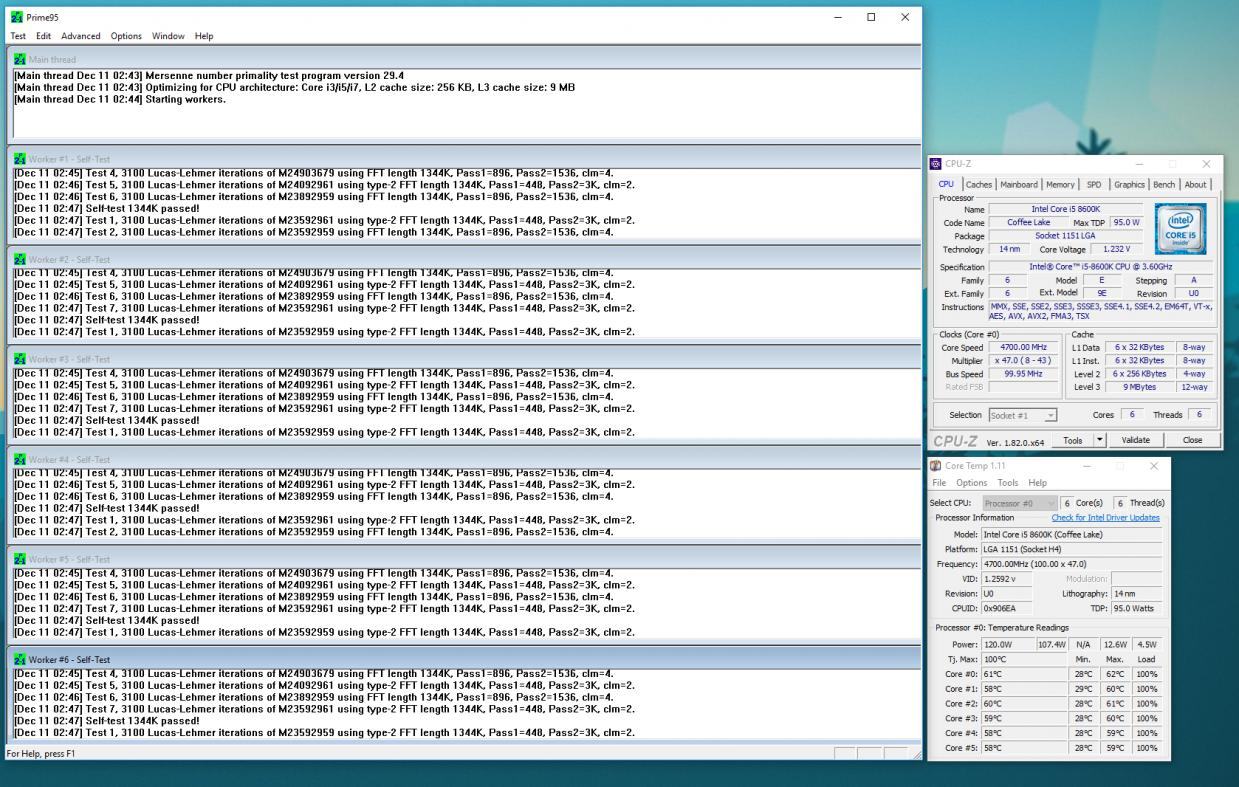Click the Worker #6 - Self-Test title bar
The image size is (1239, 787).
[464, 660]
